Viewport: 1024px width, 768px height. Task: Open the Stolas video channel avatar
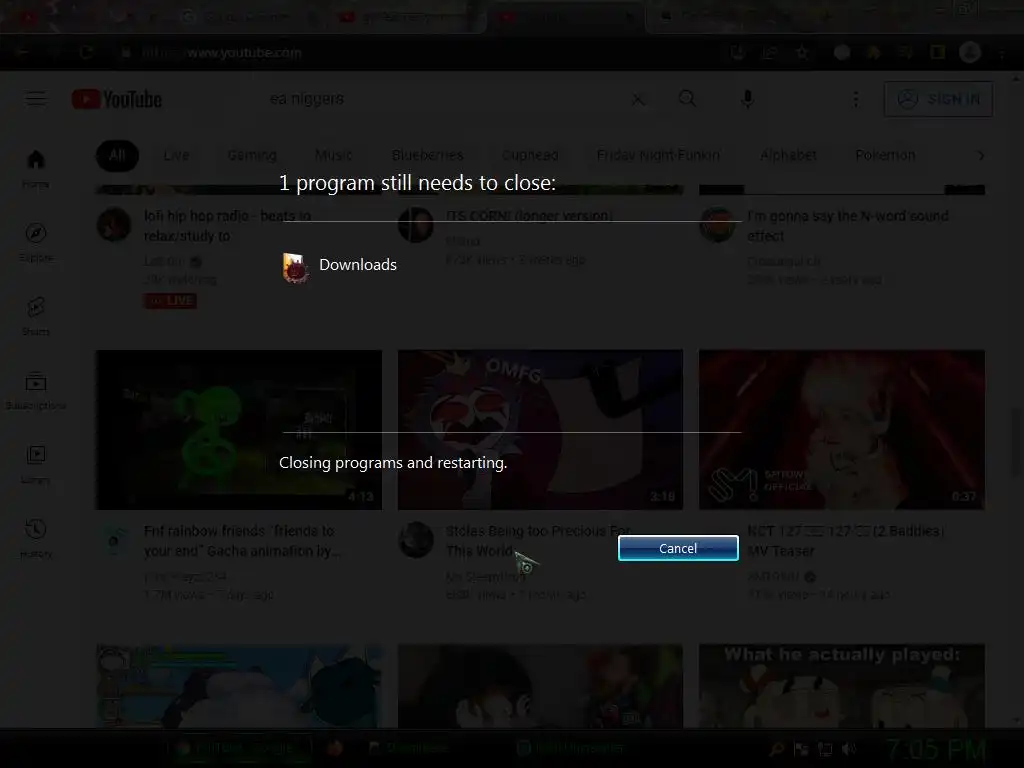pos(416,539)
